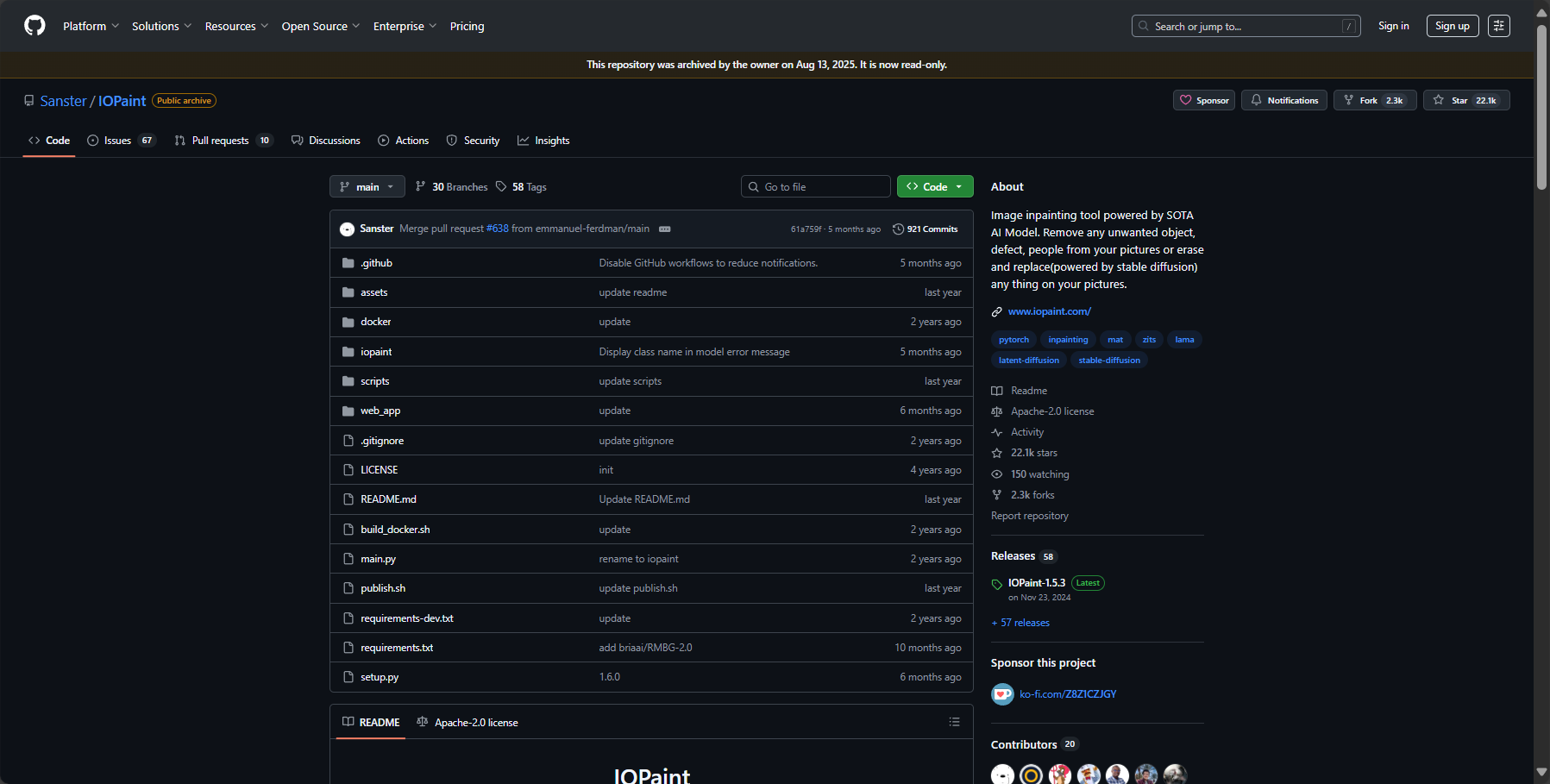Select the Apache-2.0 license tab
Screen dimensions: 1550x784
click(x=468, y=722)
